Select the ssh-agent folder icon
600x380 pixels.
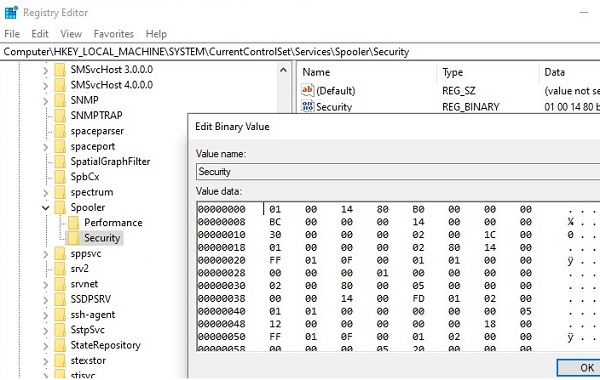[60, 315]
